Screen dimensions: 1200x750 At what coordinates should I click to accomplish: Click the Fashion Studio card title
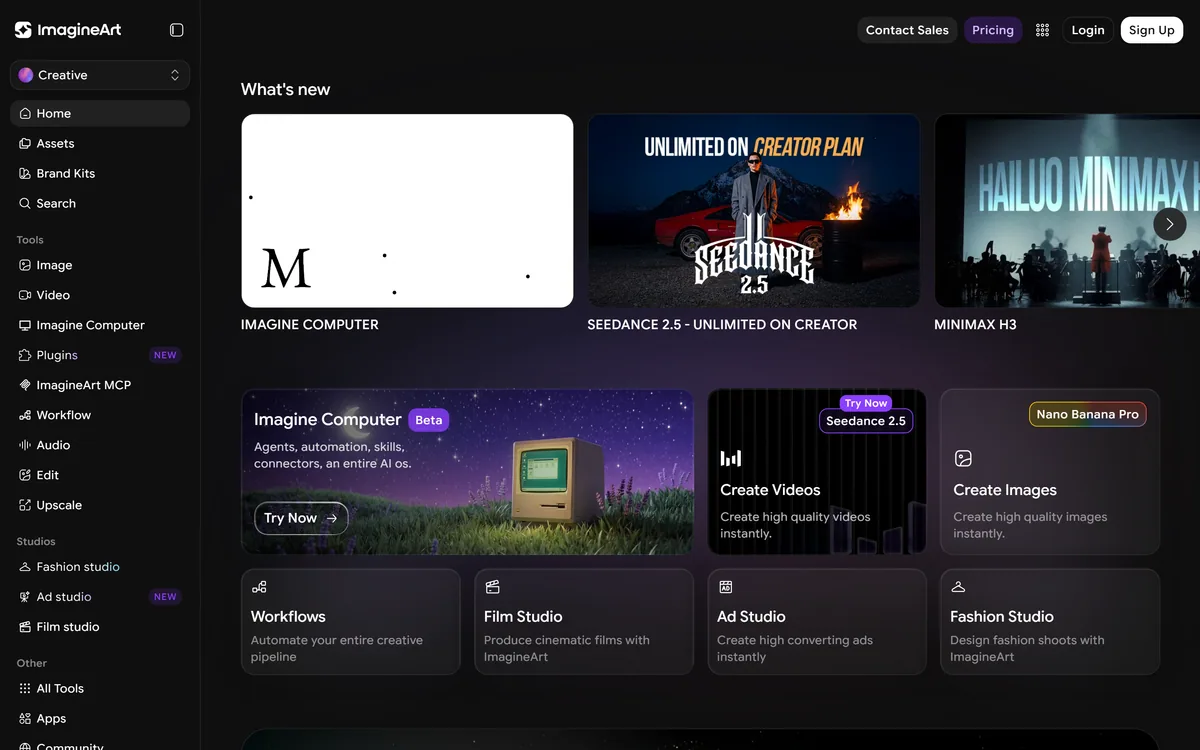click(x=1002, y=617)
